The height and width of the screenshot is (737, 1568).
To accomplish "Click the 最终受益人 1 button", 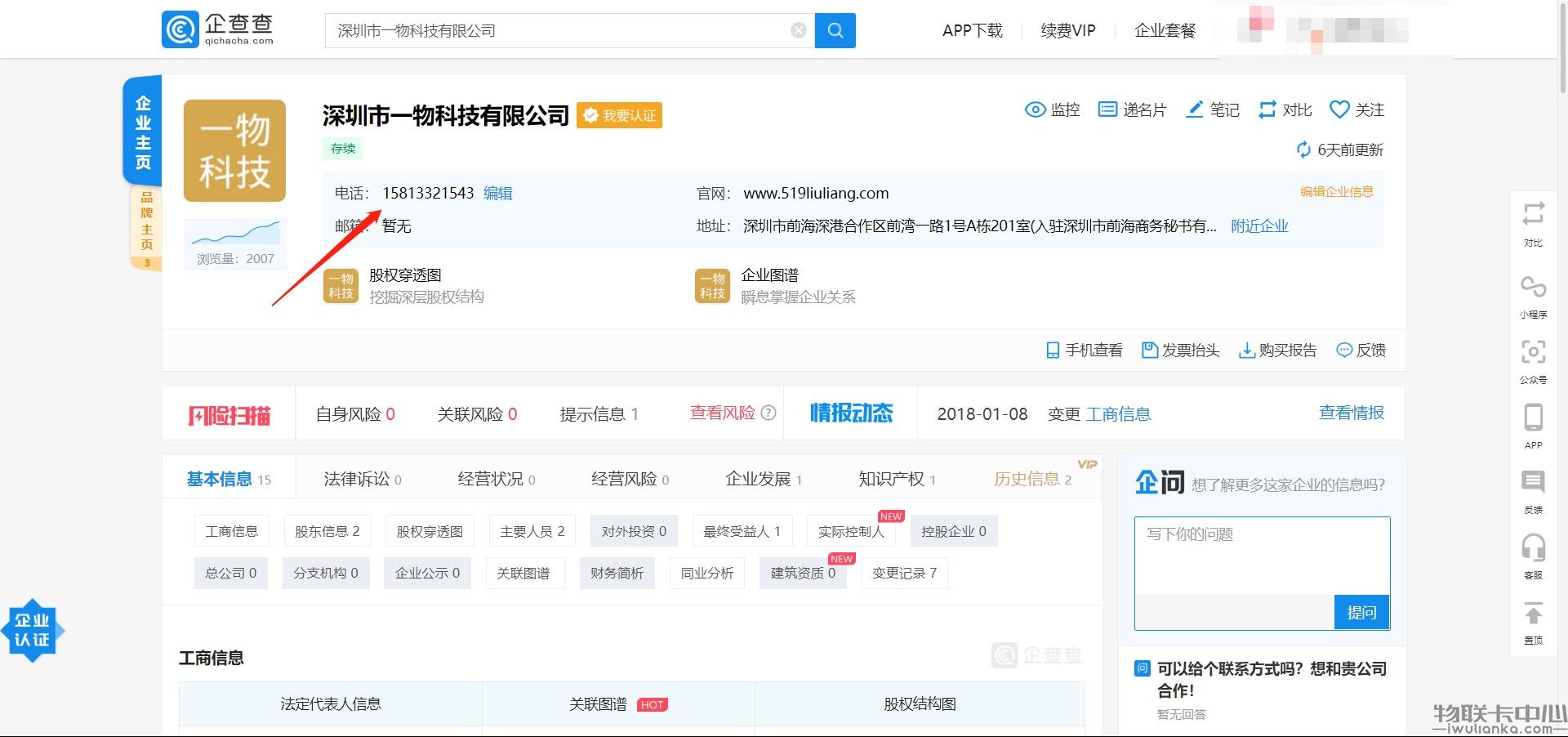I will click(x=742, y=531).
